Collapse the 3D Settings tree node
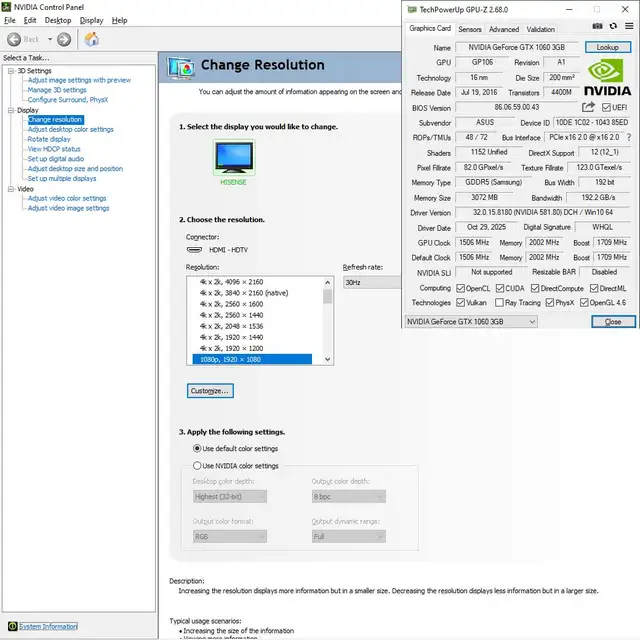The height and width of the screenshot is (640, 640). [11, 71]
